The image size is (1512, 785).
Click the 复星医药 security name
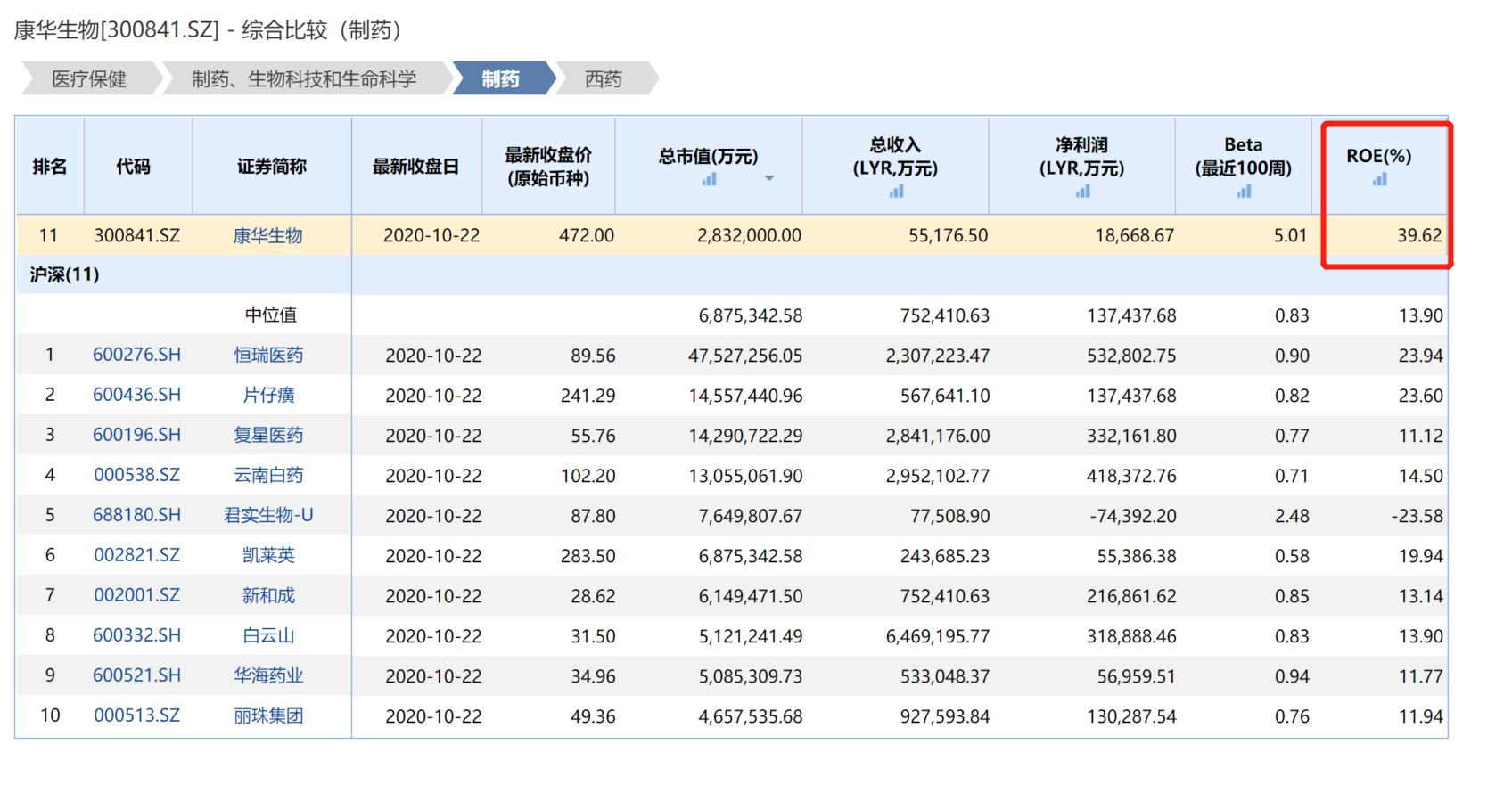point(268,435)
